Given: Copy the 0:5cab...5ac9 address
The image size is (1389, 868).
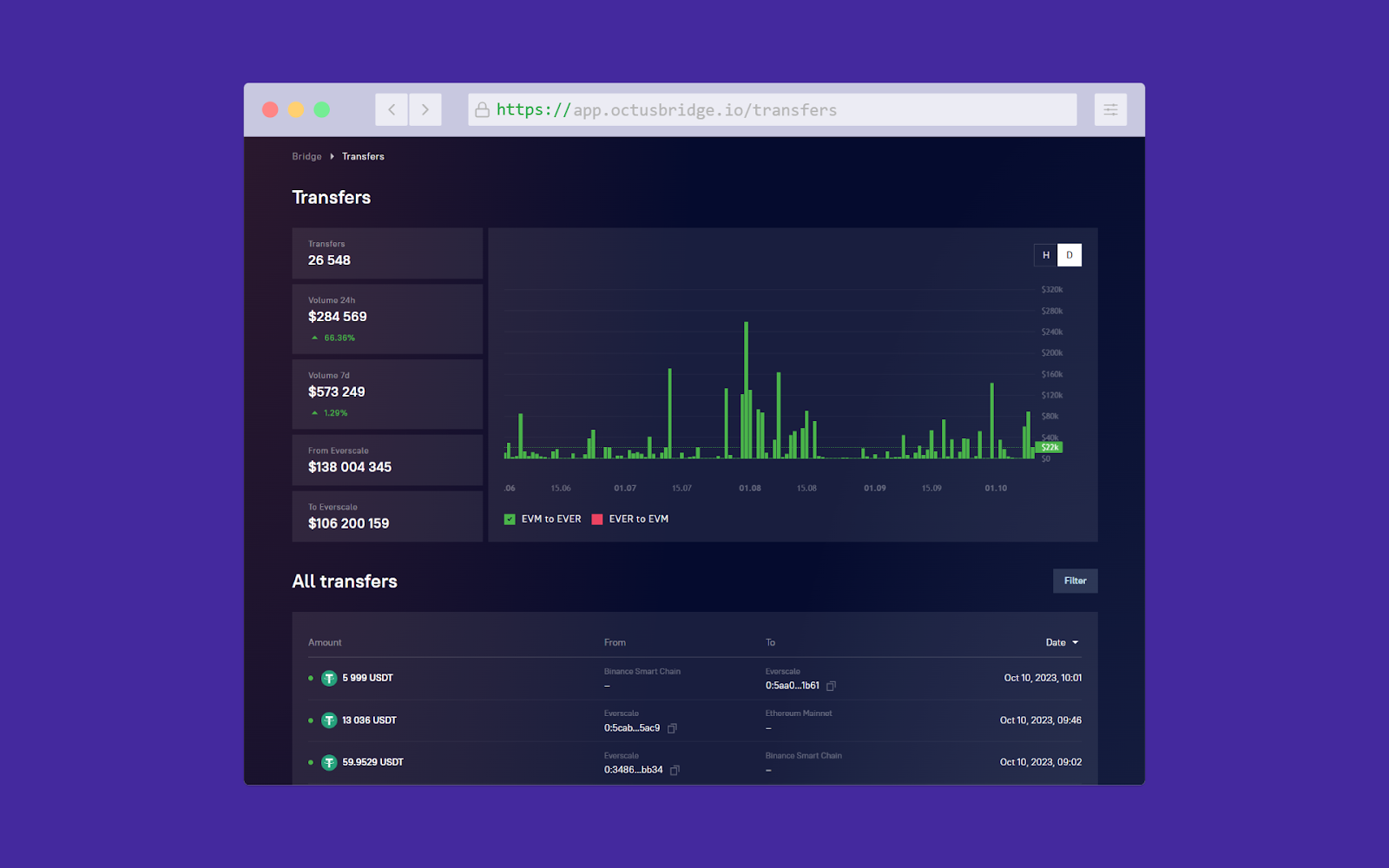Looking at the screenshot, I should pyautogui.click(x=672, y=728).
